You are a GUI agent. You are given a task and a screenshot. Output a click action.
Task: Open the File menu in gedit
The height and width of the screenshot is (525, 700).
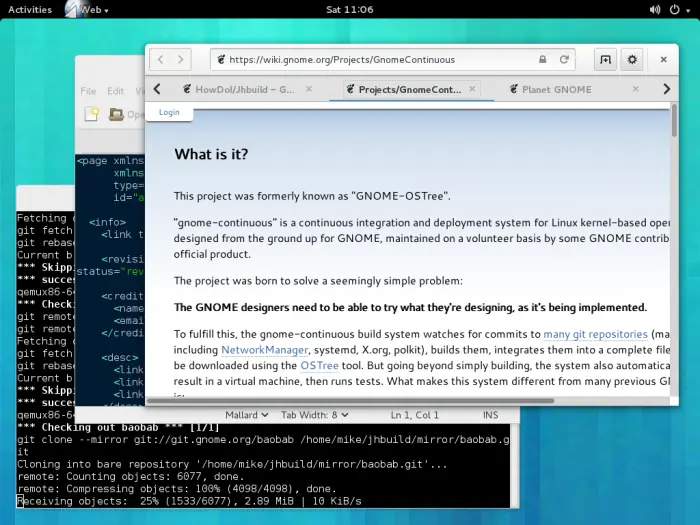click(x=88, y=91)
